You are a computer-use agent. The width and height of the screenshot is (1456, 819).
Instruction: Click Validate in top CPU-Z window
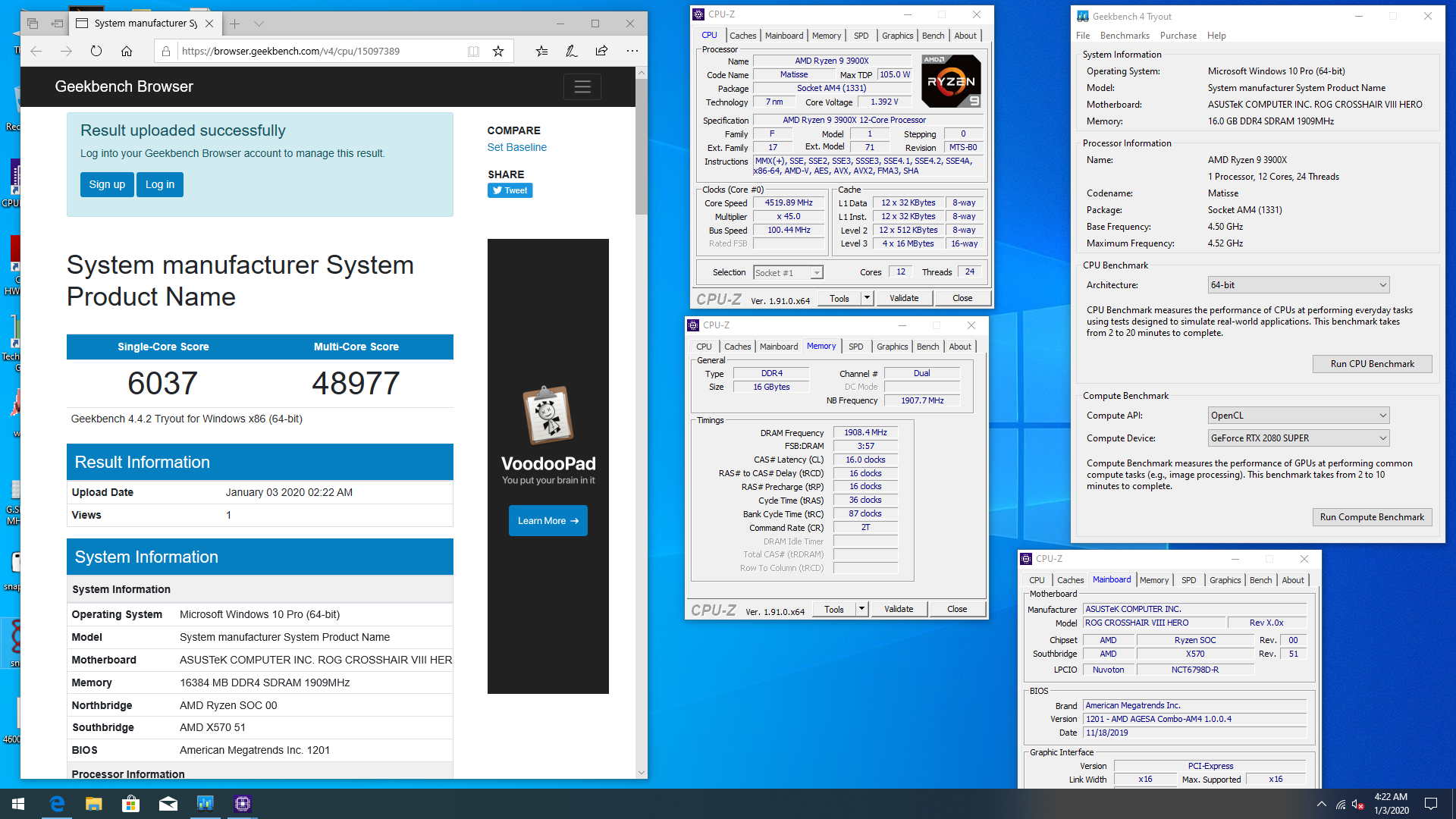coord(903,298)
